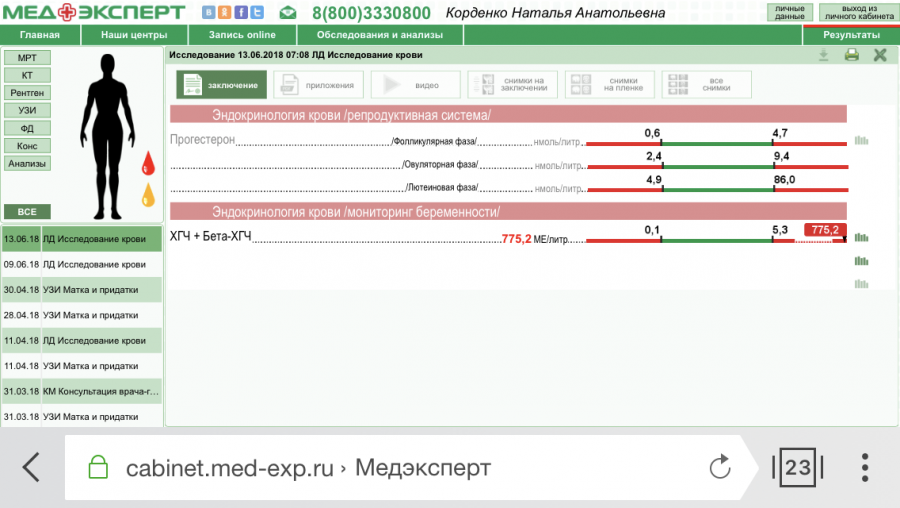Open the browser tabs counter showing 23
Screen dimensions: 900x508
coord(798,467)
